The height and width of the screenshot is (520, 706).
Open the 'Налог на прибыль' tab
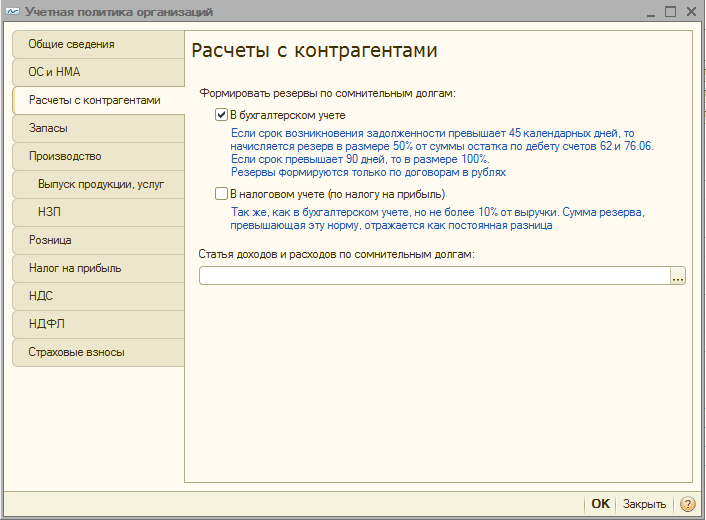tap(98, 268)
